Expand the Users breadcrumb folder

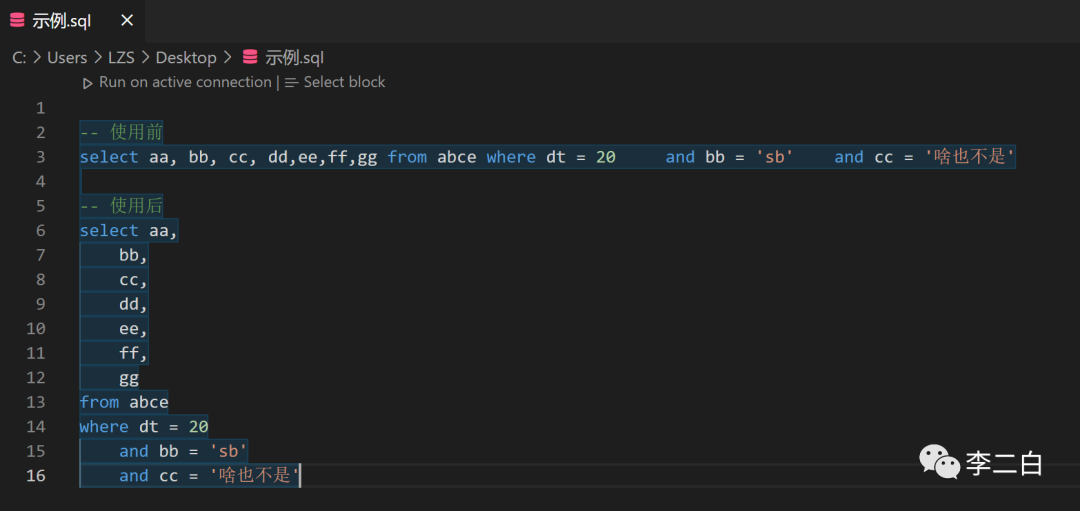[66, 57]
